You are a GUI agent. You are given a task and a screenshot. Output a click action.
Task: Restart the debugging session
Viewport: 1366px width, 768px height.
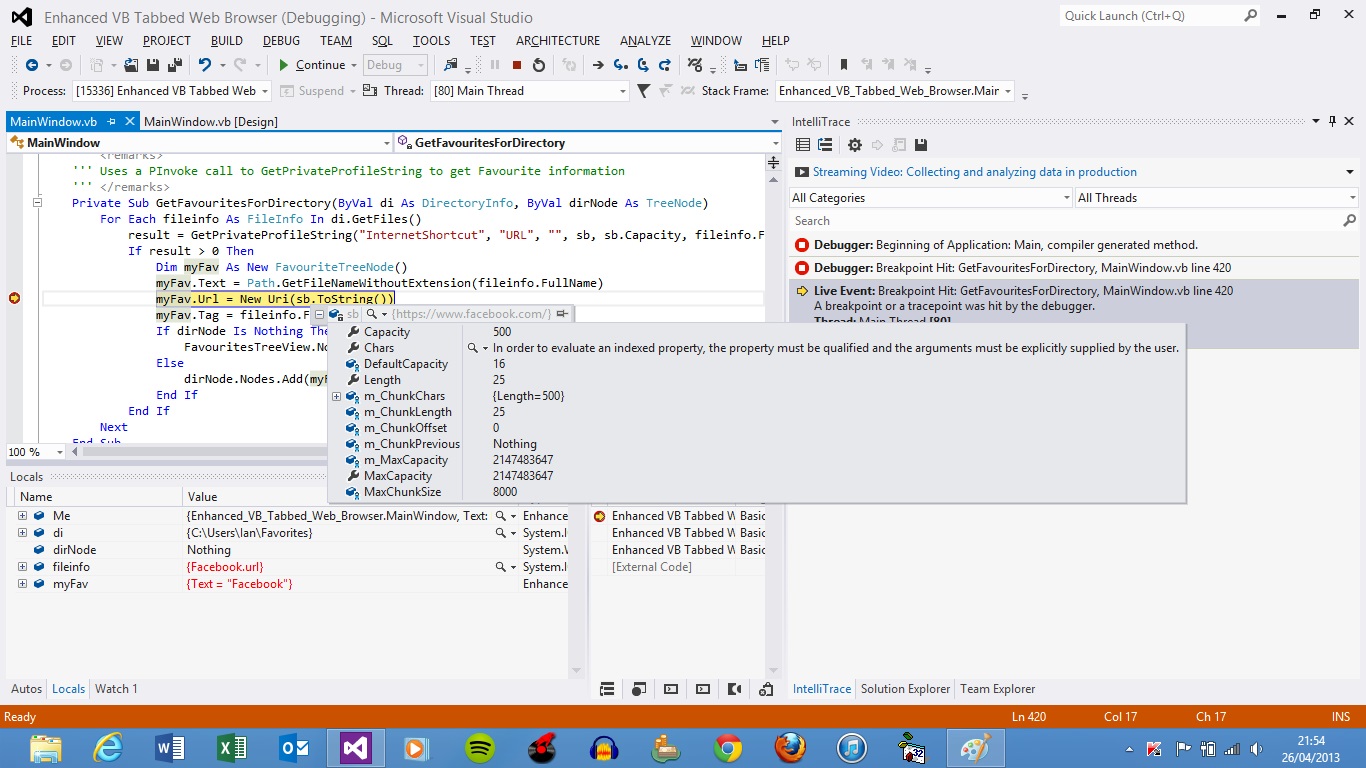(539, 65)
